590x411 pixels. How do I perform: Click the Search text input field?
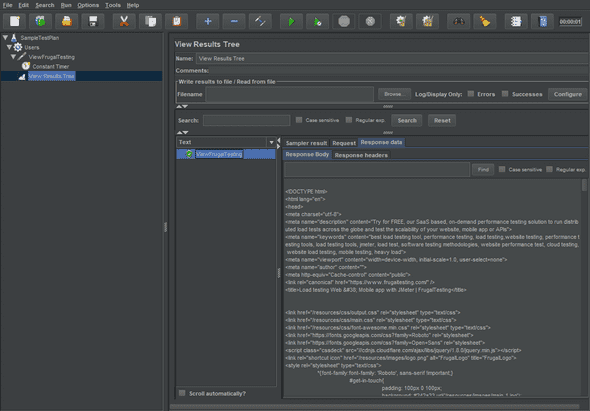click(x=246, y=120)
